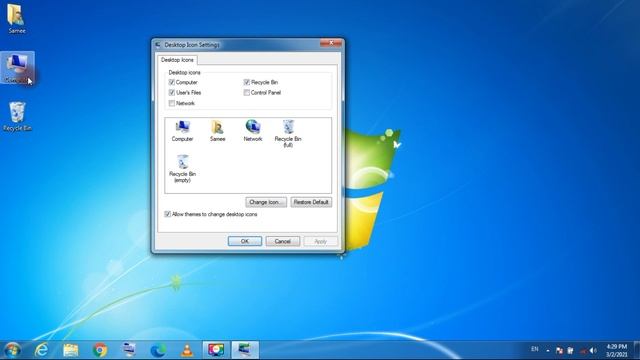Launch VLC media player from the taskbar
Image resolution: width=640 pixels, height=360 pixels.
tap(187, 350)
